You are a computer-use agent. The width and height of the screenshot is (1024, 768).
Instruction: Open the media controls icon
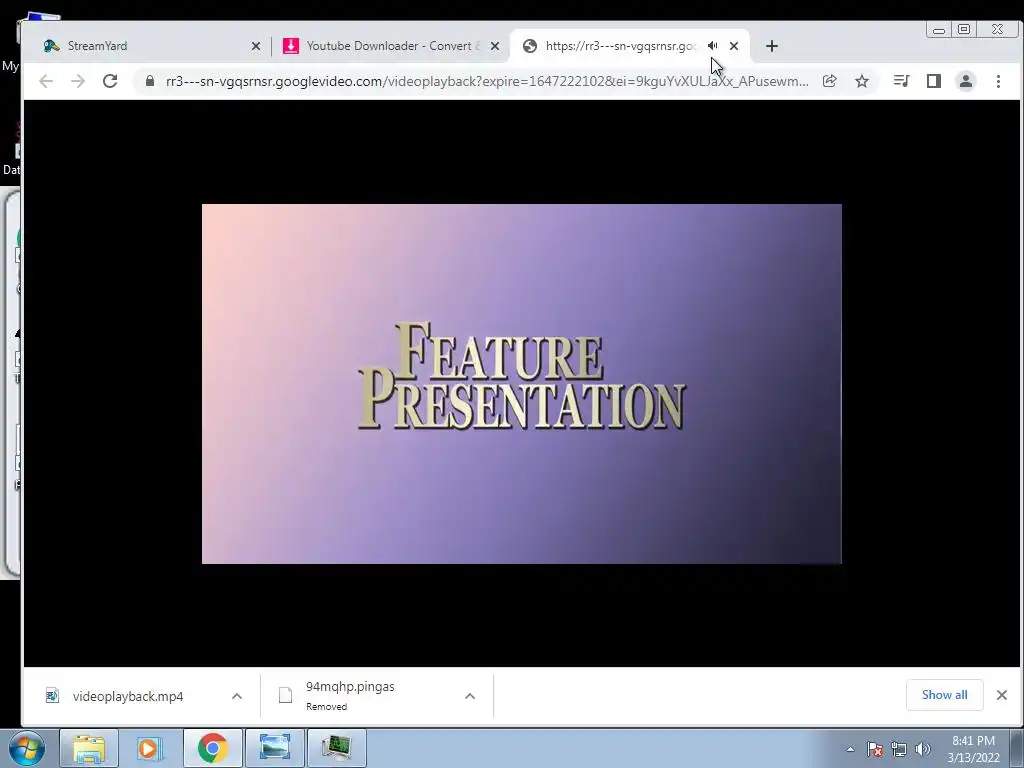901,81
